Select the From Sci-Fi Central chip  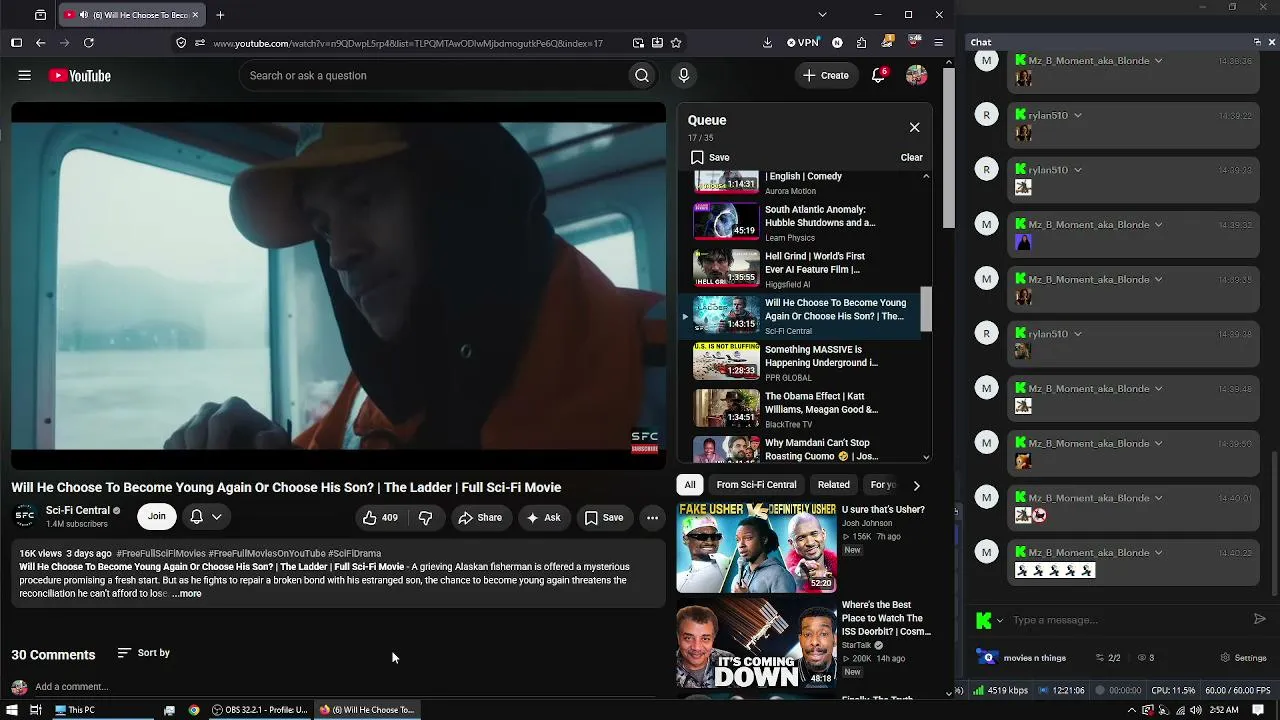pyautogui.click(x=756, y=485)
